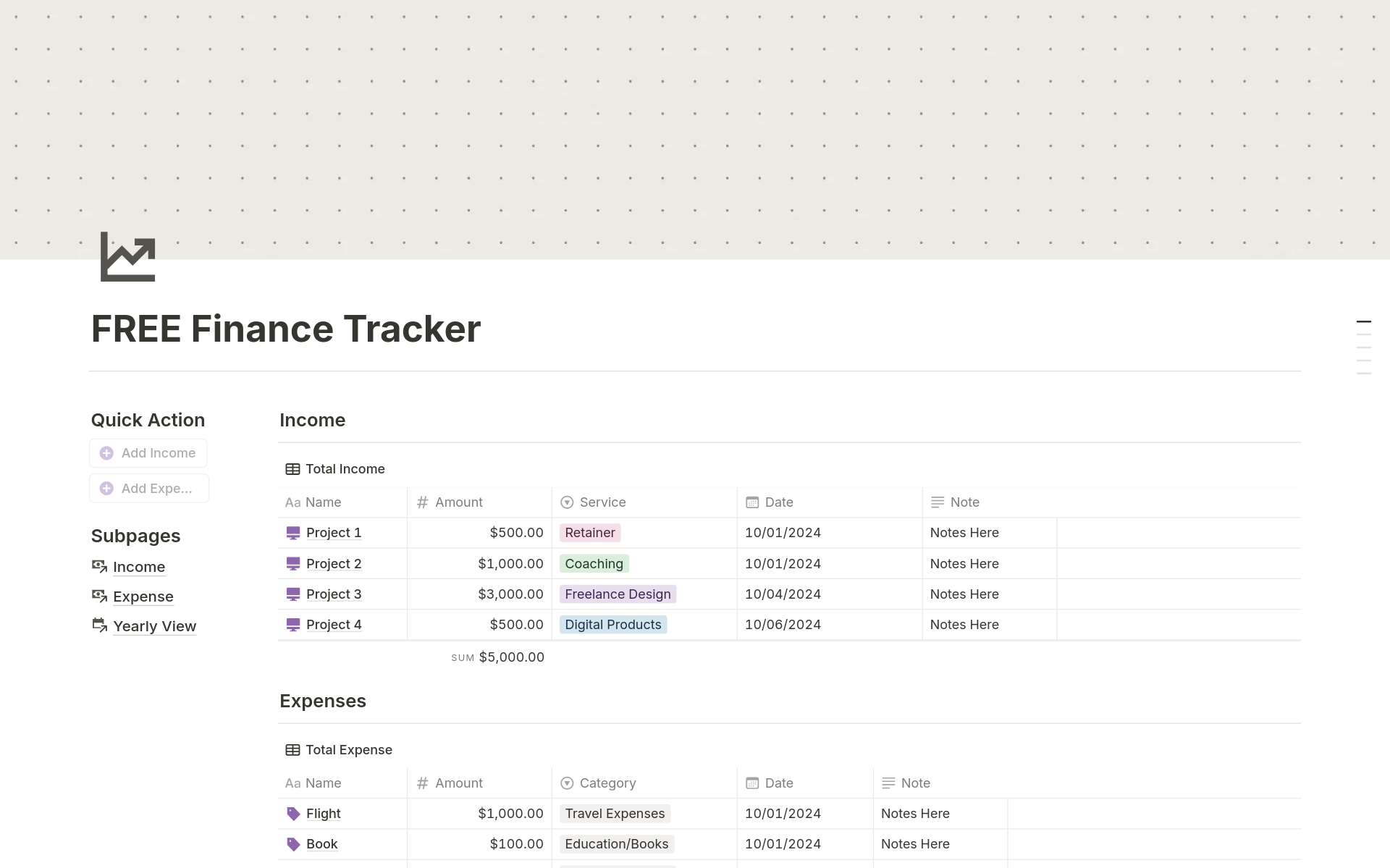Select the green Coaching tag
Image resolution: width=1390 pixels, height=868 pixels.
(x=594, y=563)
